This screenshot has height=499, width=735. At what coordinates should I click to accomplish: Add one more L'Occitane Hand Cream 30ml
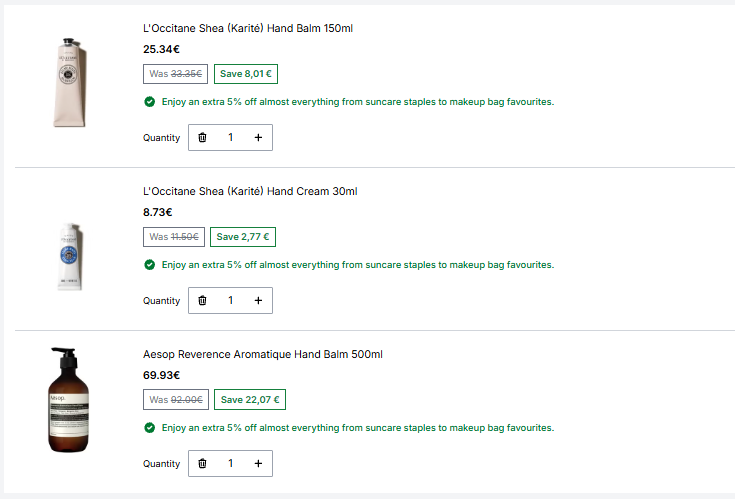(x=258, y=300)
